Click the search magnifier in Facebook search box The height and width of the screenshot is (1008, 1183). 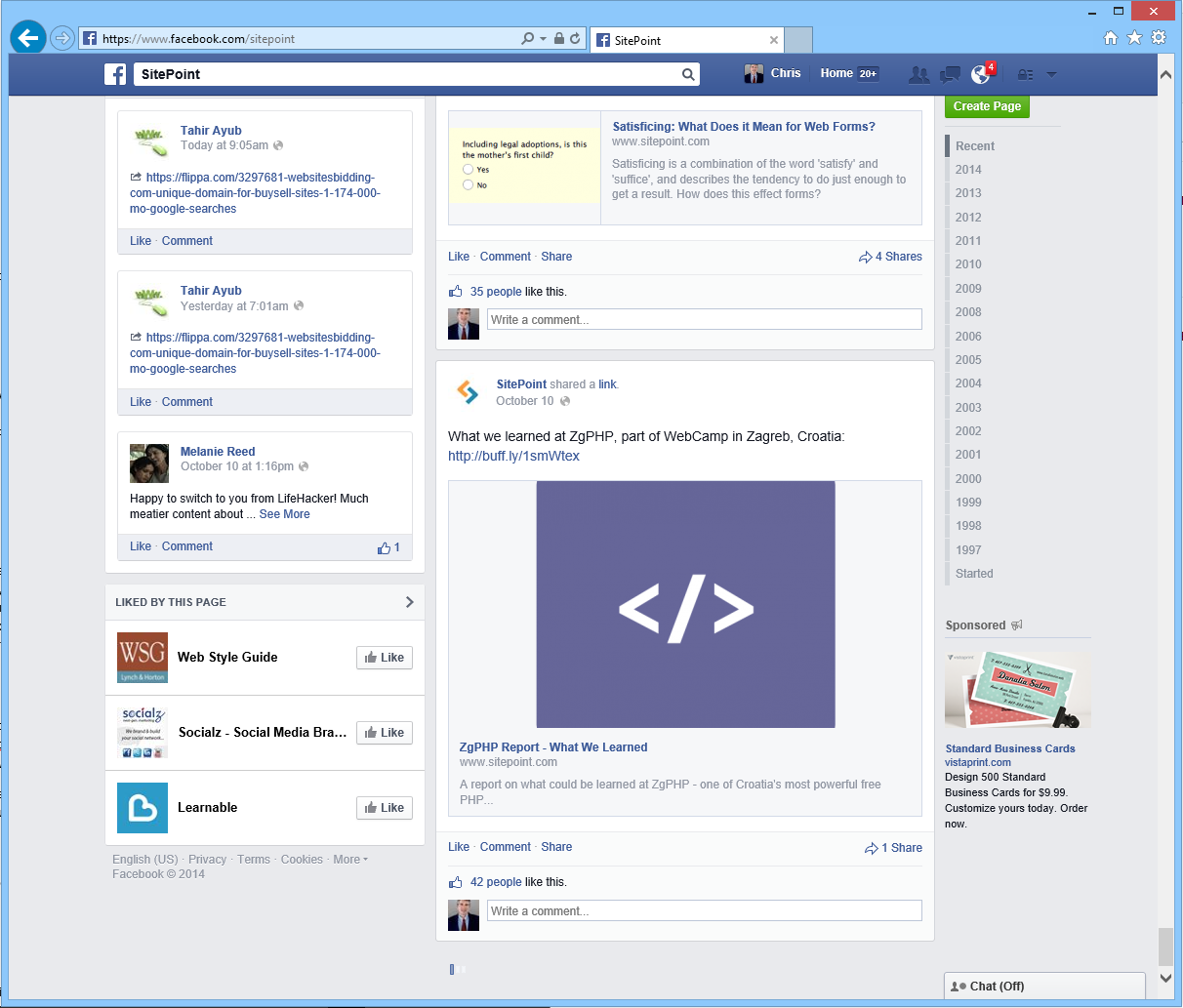click(688, 74)
